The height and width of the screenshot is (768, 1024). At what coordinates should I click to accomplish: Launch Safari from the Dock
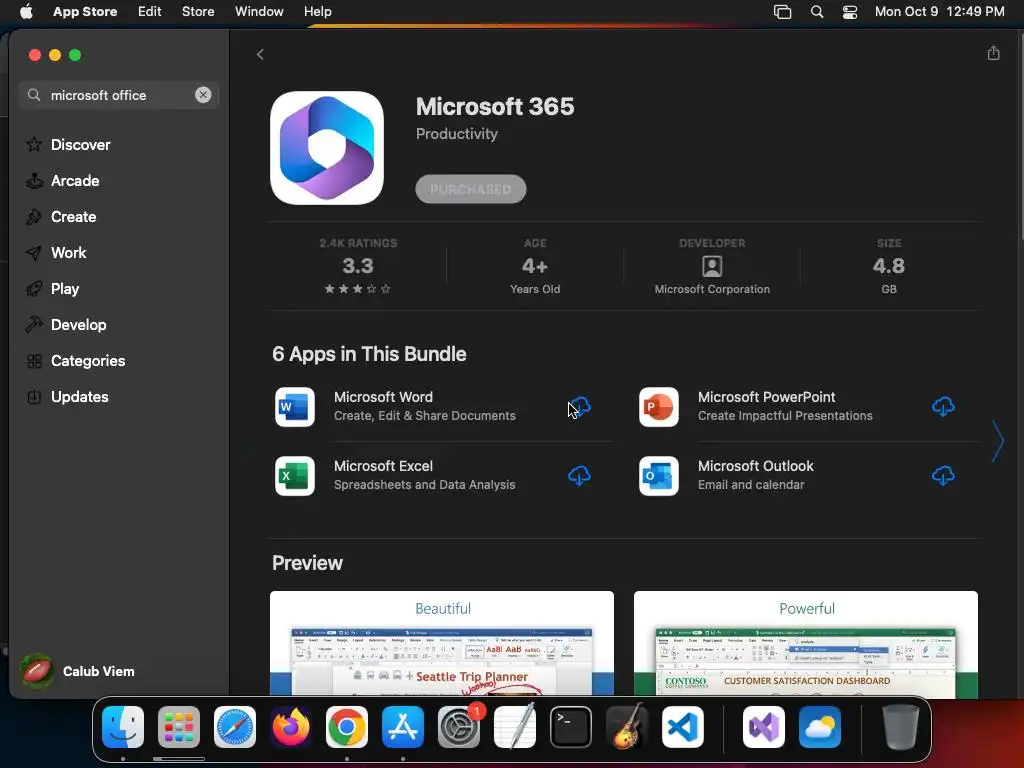(235, 727)
